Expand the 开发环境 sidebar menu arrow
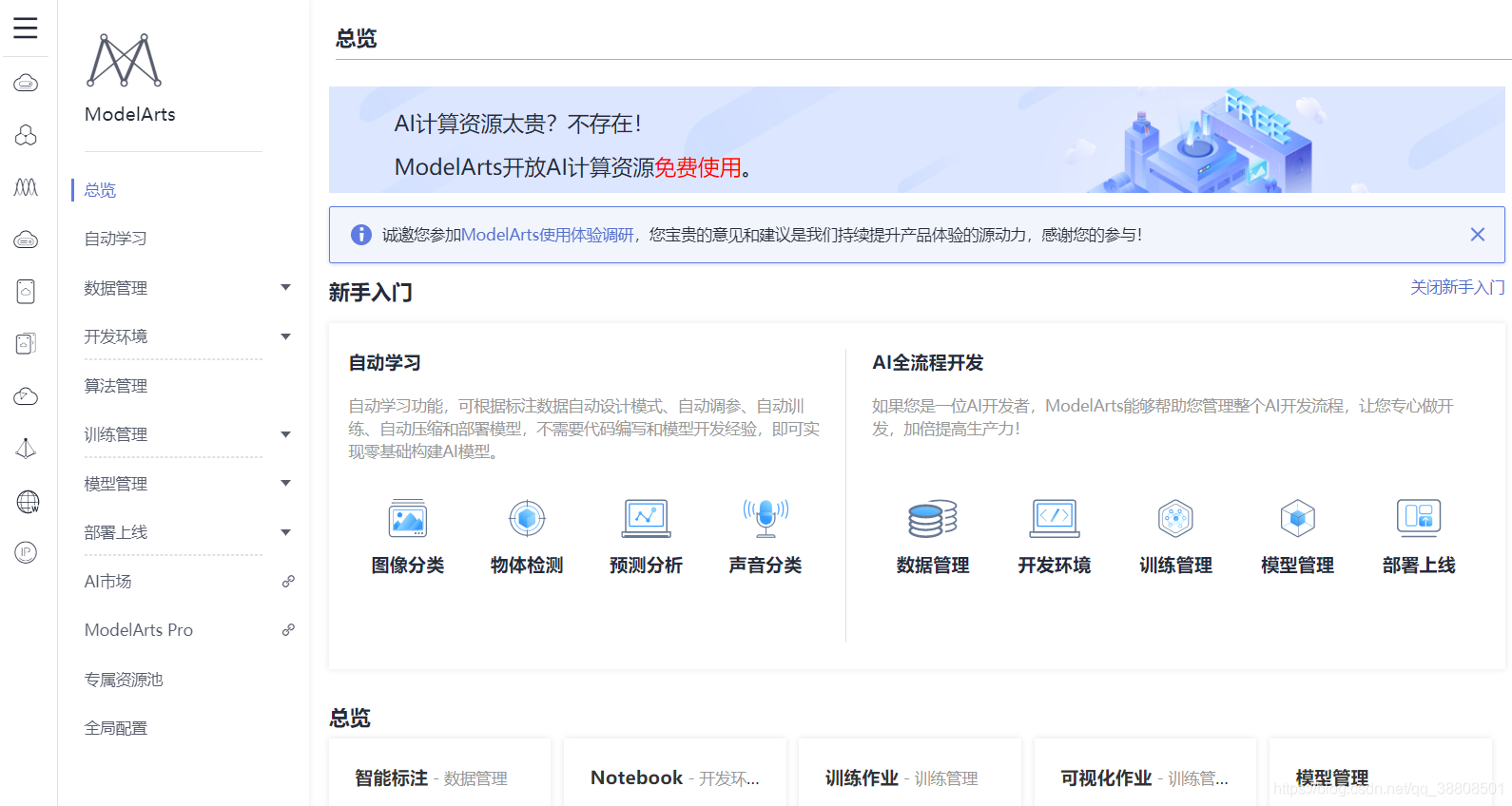This screenshot has width=1512, height=806. click(x=285, y=336)
